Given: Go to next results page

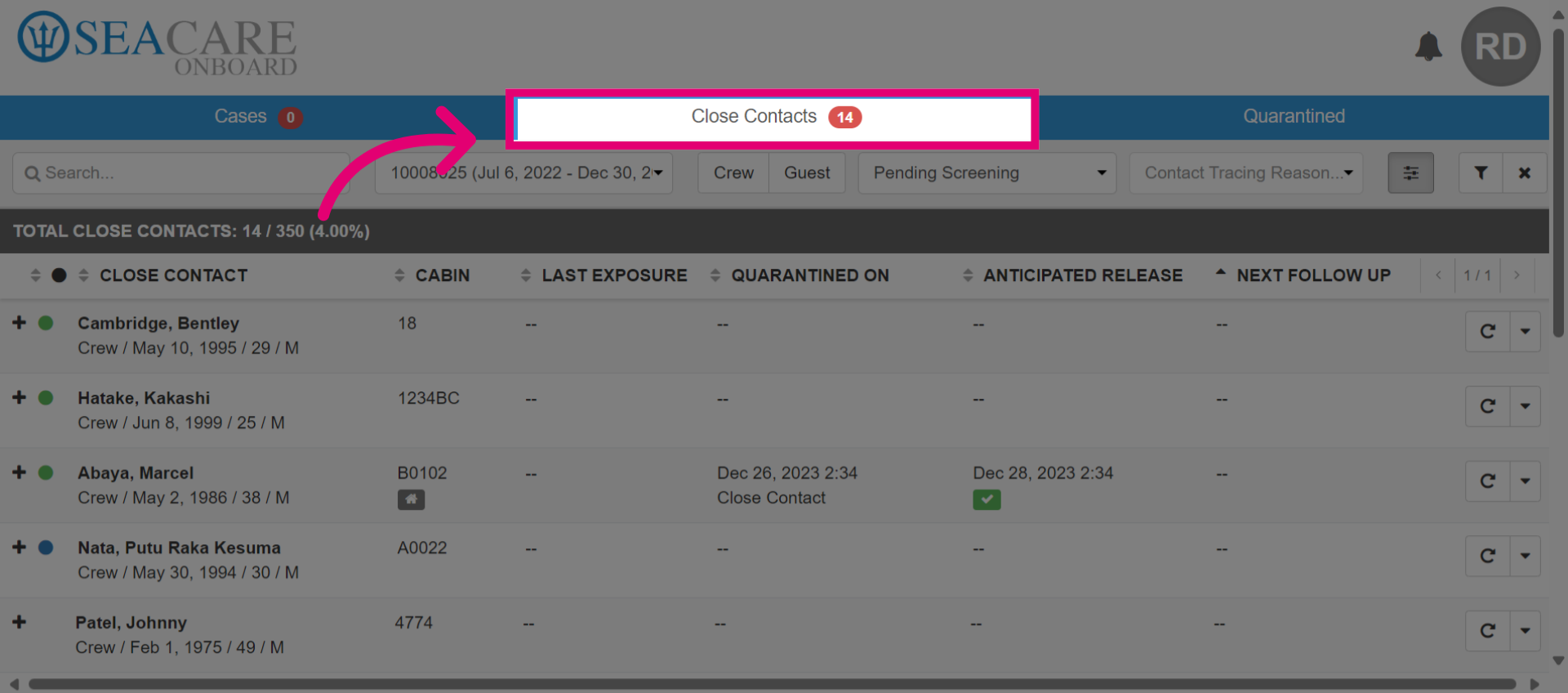Looking at the screenshot, I should 1517,275.
